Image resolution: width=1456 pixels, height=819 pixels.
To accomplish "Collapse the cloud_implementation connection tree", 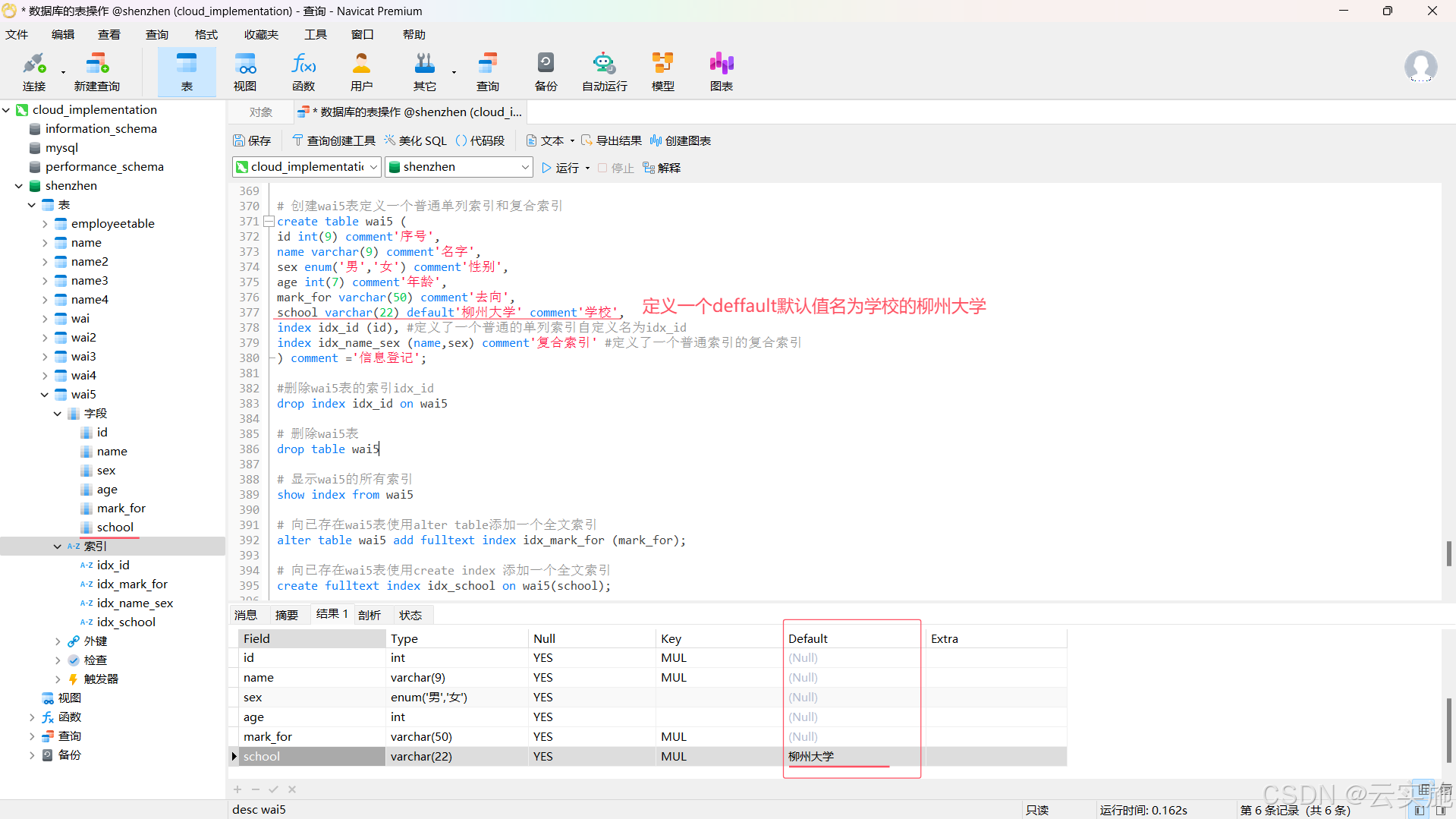I will pyautogui.click(x=6, y=110).
